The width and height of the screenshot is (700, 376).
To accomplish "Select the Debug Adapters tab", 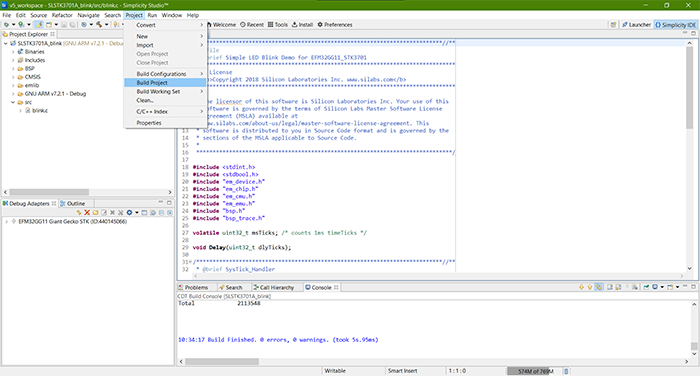I will (x=29, y=204).
